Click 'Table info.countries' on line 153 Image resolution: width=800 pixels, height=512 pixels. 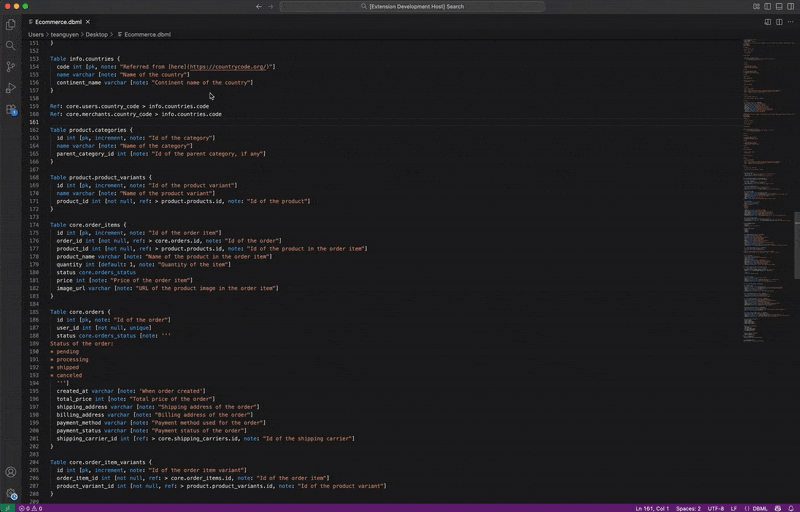click(82, 59)
